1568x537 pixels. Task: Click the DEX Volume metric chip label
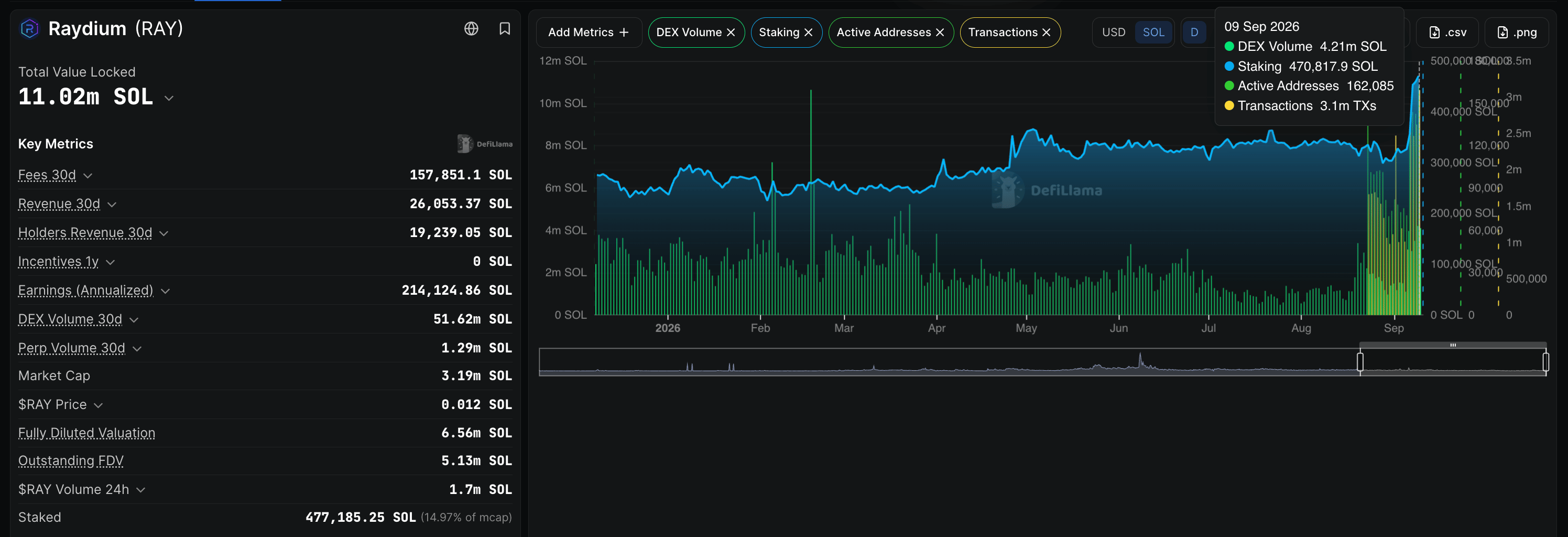pyautogui.click(x=689, y=33)
